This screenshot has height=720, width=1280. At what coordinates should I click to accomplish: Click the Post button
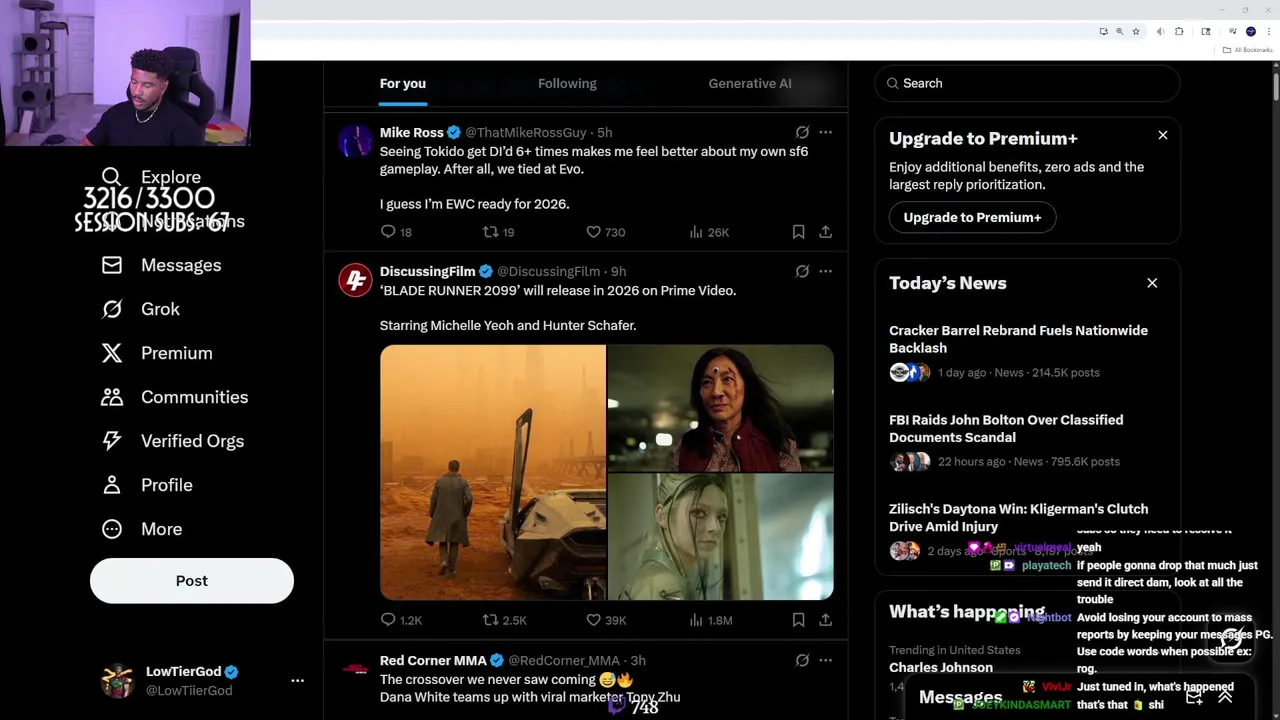click(x=192, y=581)
